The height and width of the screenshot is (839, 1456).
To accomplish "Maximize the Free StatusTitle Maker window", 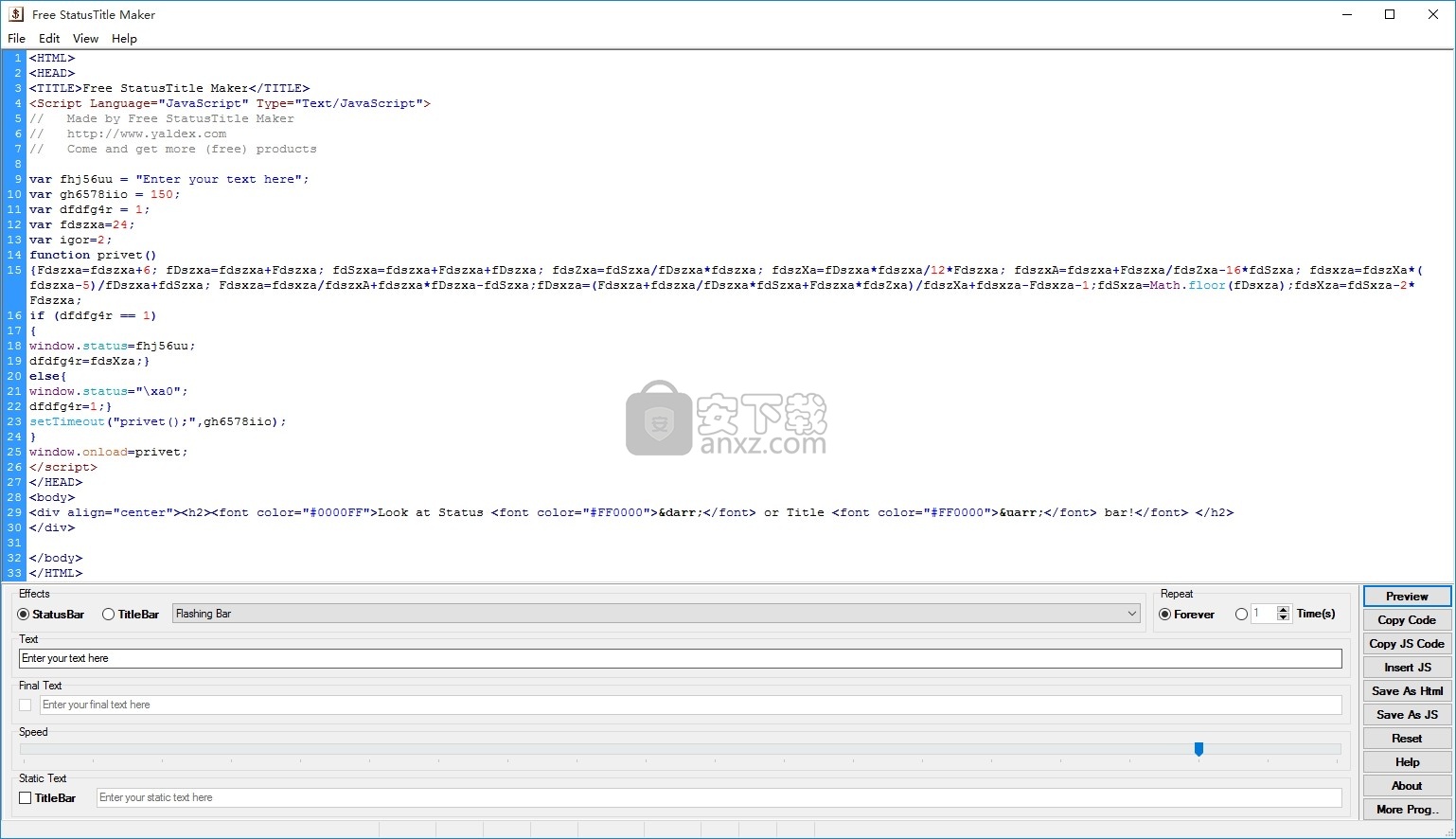I will [1390, 14].
